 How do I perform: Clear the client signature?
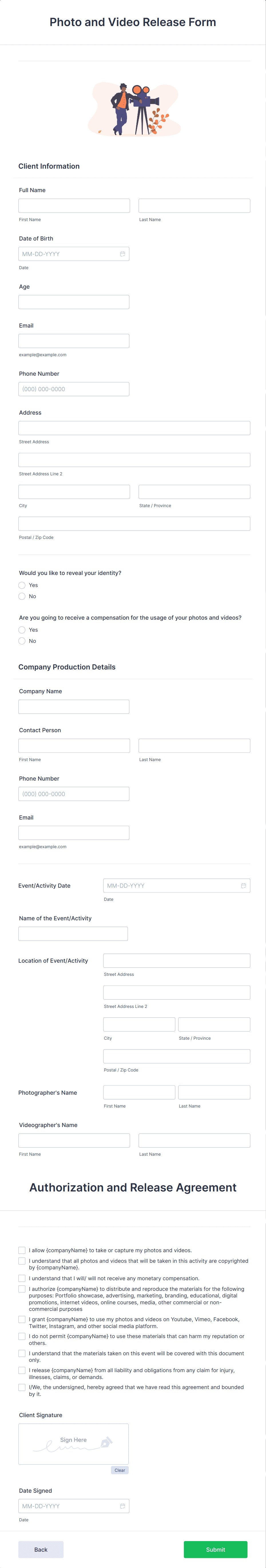(x=119, y=1470)
